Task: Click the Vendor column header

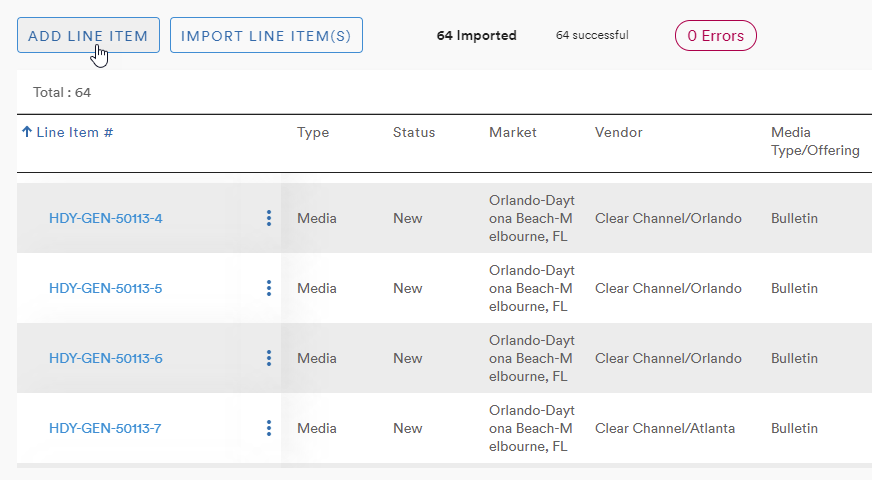Action: click(x=618, y=132)
